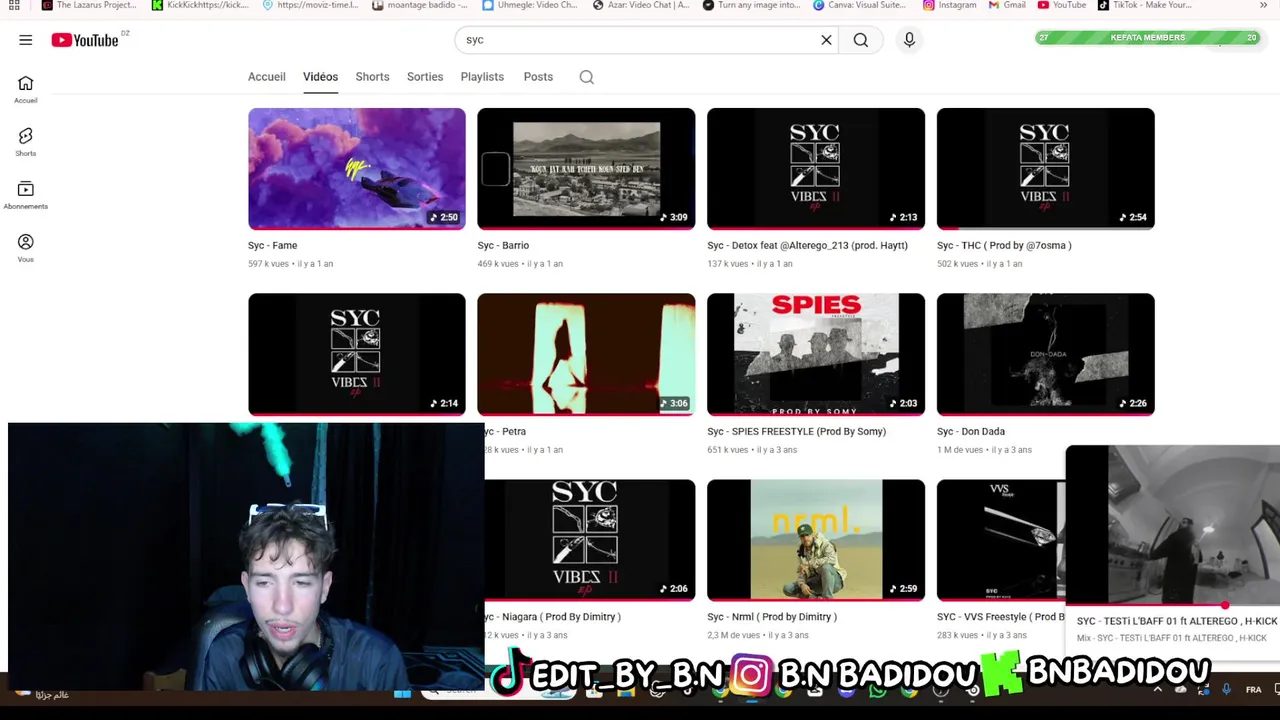Seek on the miniplayer red progress bar
The width and height of the screenshot is (1280, 720).
click(x=1173, y=605)
